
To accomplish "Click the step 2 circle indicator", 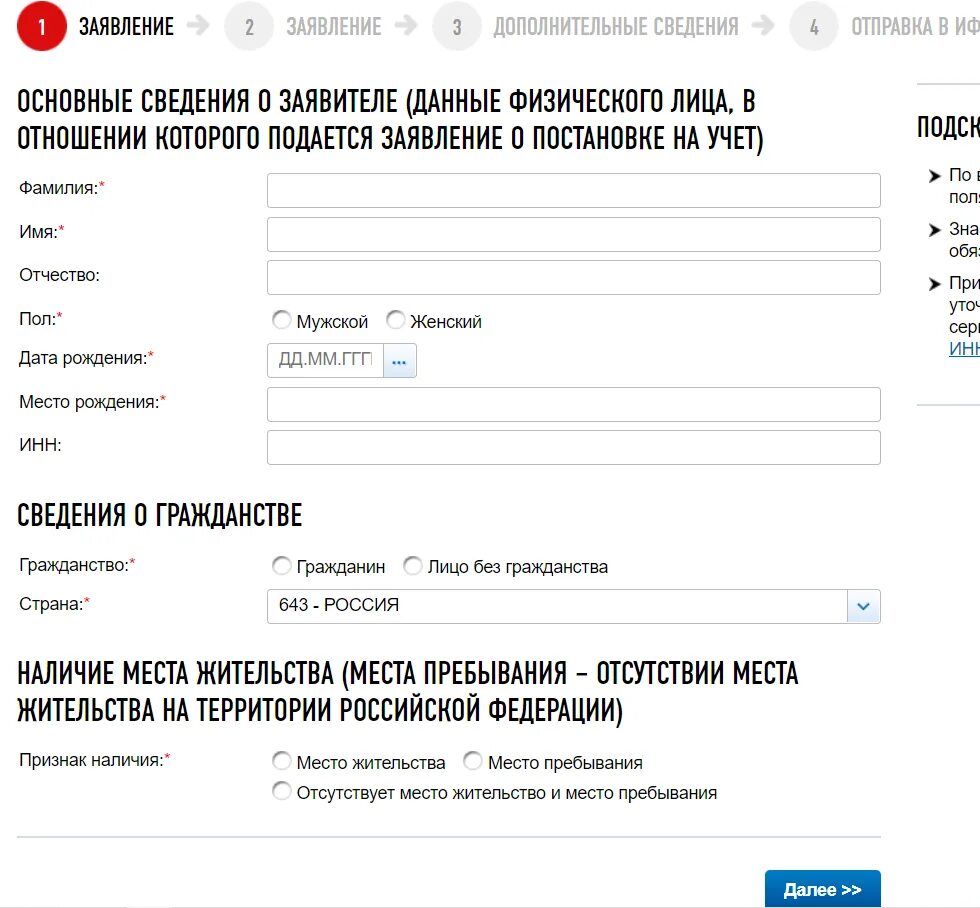I will 249,27.
